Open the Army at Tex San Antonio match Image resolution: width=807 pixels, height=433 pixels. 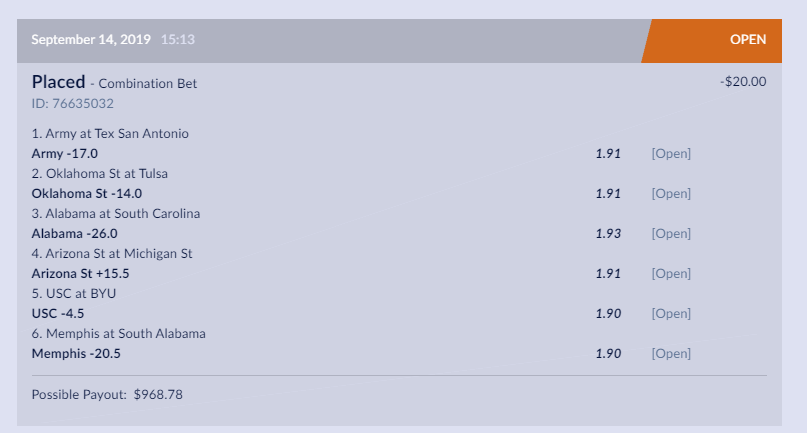point(110,133)
